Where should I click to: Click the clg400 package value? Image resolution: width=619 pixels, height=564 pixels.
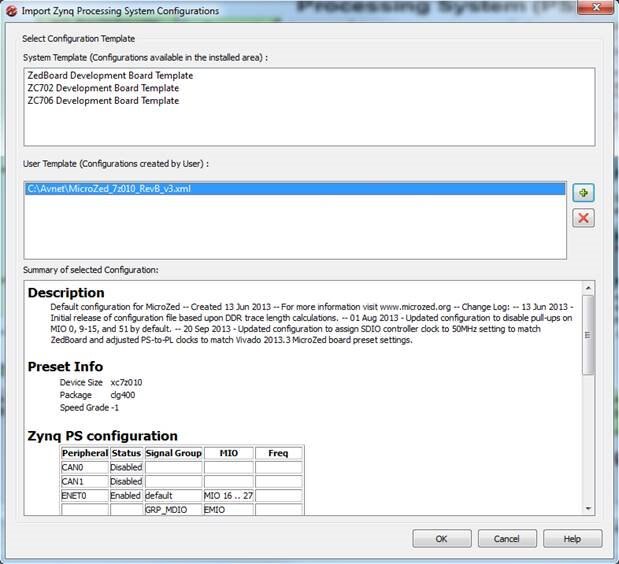coord(123,395)
